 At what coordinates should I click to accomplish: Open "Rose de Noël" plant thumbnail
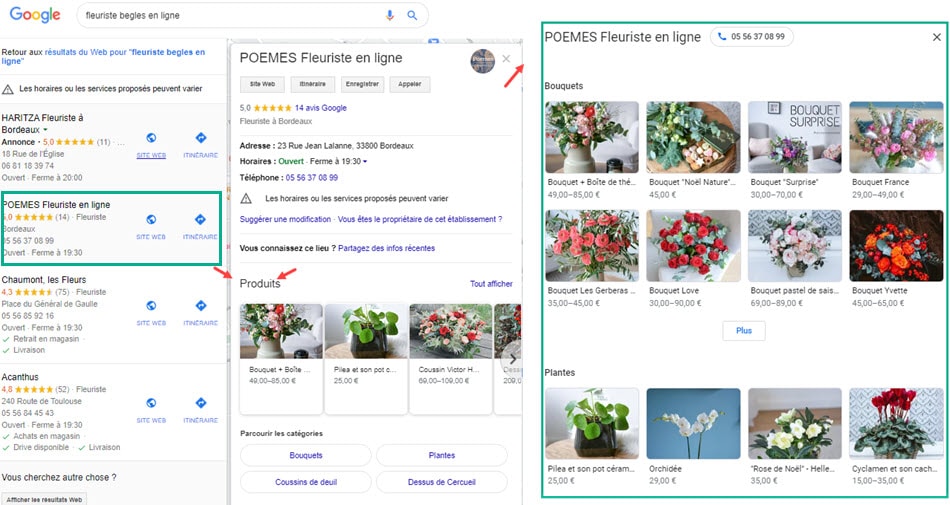(795, 424)
